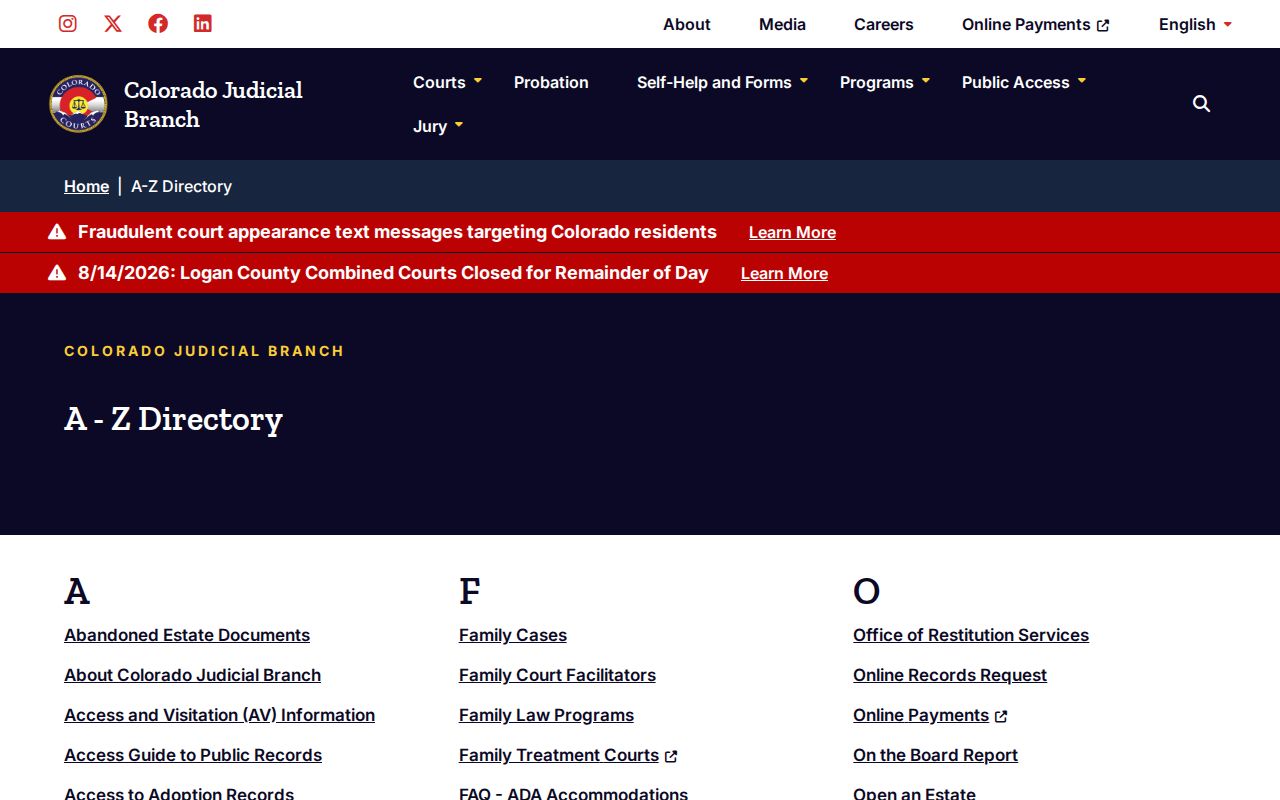Viewport: 1280px width, 800px height.
Task: Open Access and Visitation (AV) Information
Action: (x=219, y=715)
